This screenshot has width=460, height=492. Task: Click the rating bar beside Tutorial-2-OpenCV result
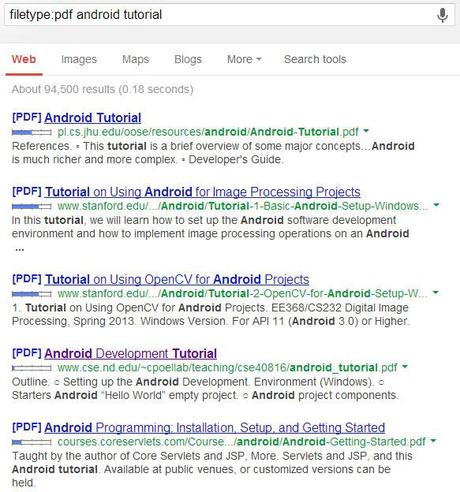click(x=32, y=294)
